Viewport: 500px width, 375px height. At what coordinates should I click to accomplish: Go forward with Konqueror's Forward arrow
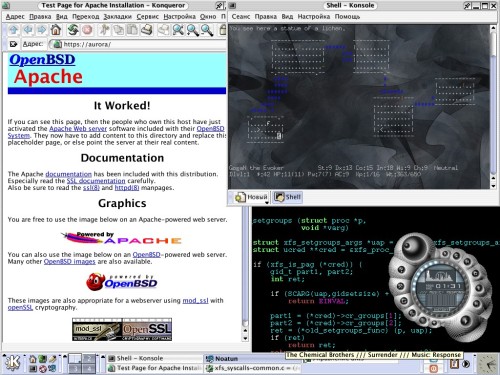click(41, 30)
